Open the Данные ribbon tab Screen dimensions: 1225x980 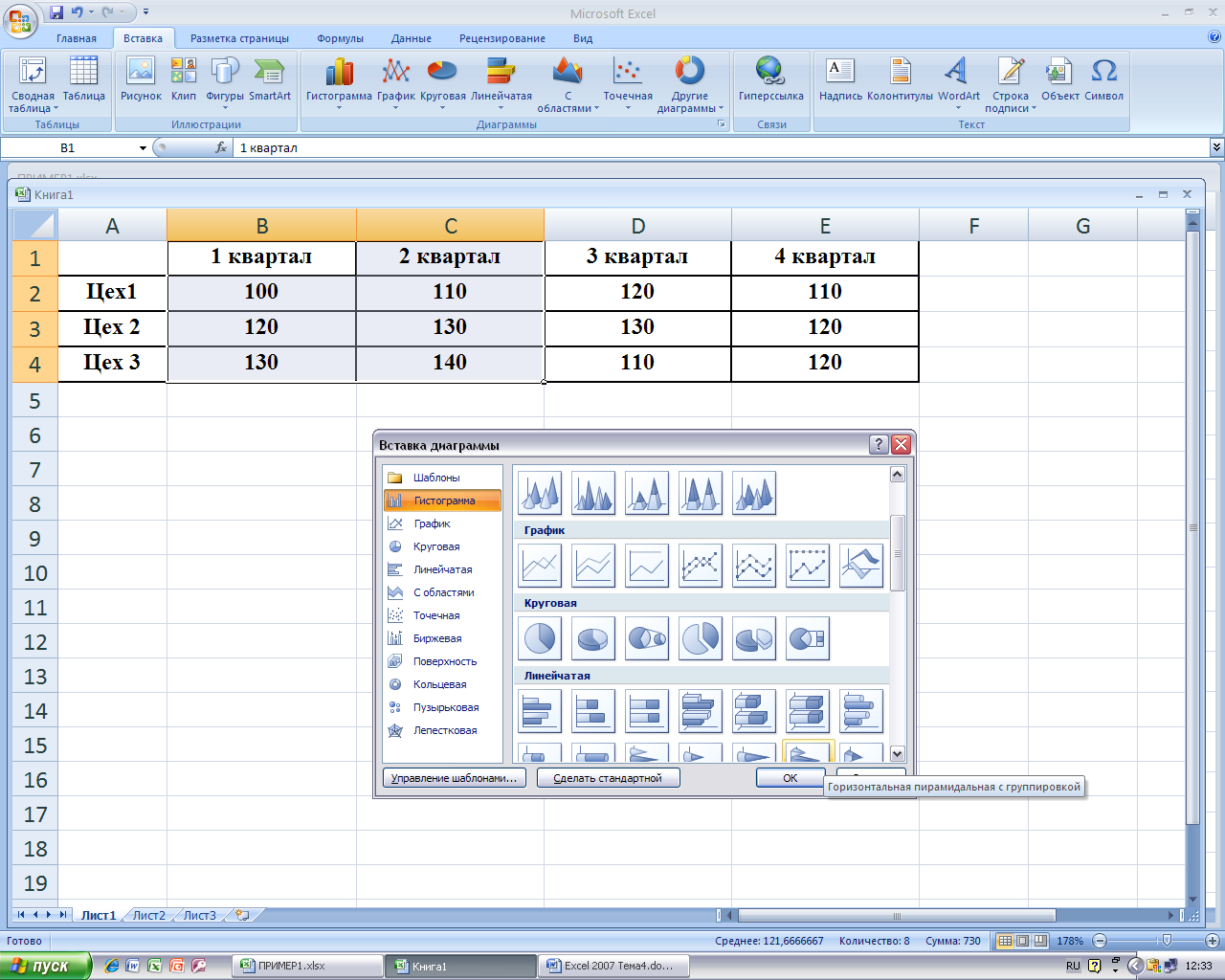click(412, 38)
